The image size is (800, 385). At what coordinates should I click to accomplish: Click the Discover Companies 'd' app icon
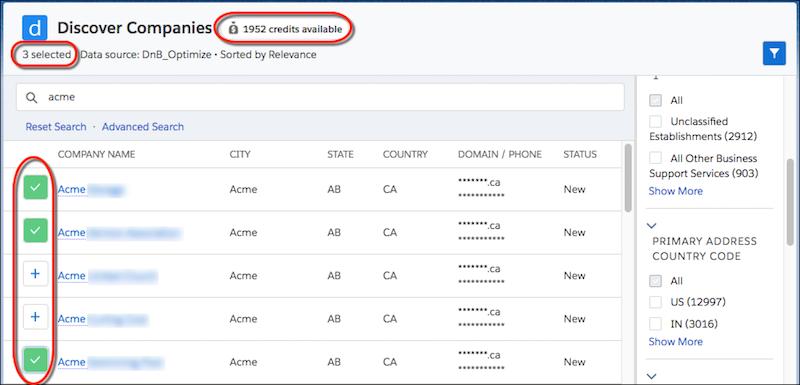click(x=35, y=28)
